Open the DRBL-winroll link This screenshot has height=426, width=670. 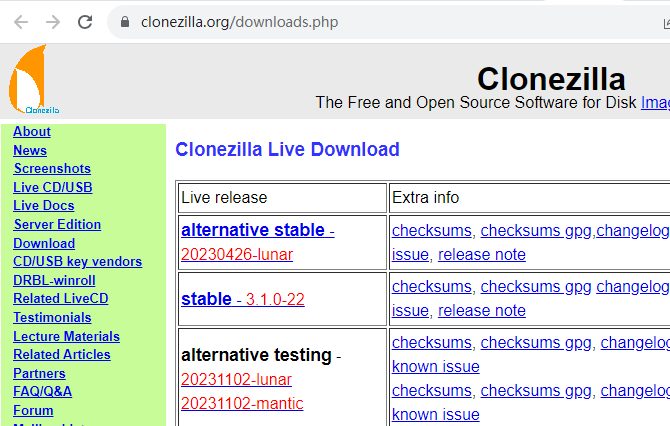[54, 280]
